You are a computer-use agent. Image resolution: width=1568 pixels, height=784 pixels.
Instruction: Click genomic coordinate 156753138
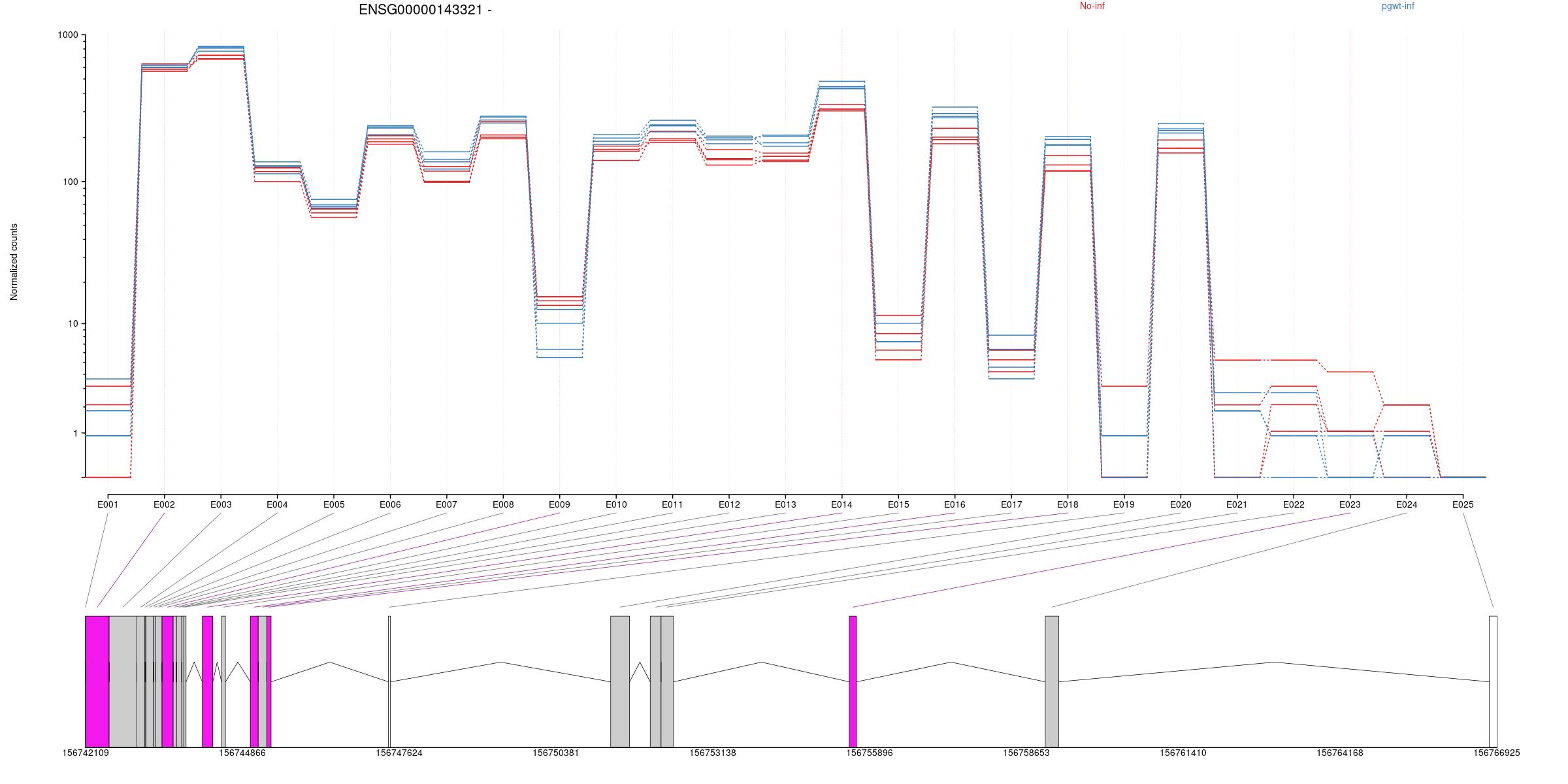pyautogui.click(x=713, y=753)
